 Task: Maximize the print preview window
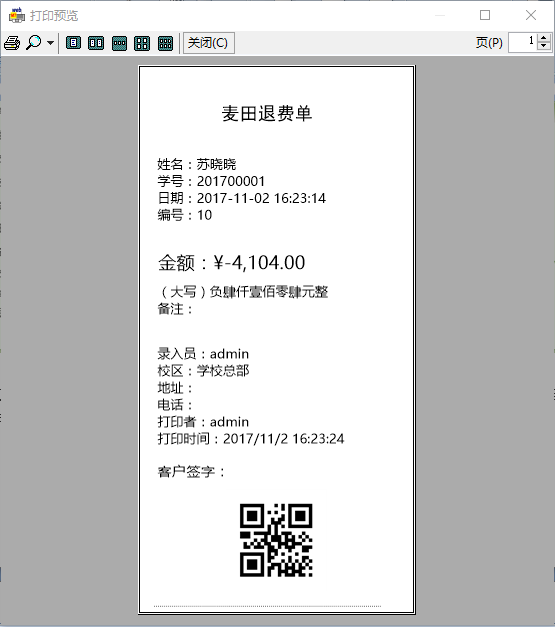pyautogui.click(x=485, y=15)
